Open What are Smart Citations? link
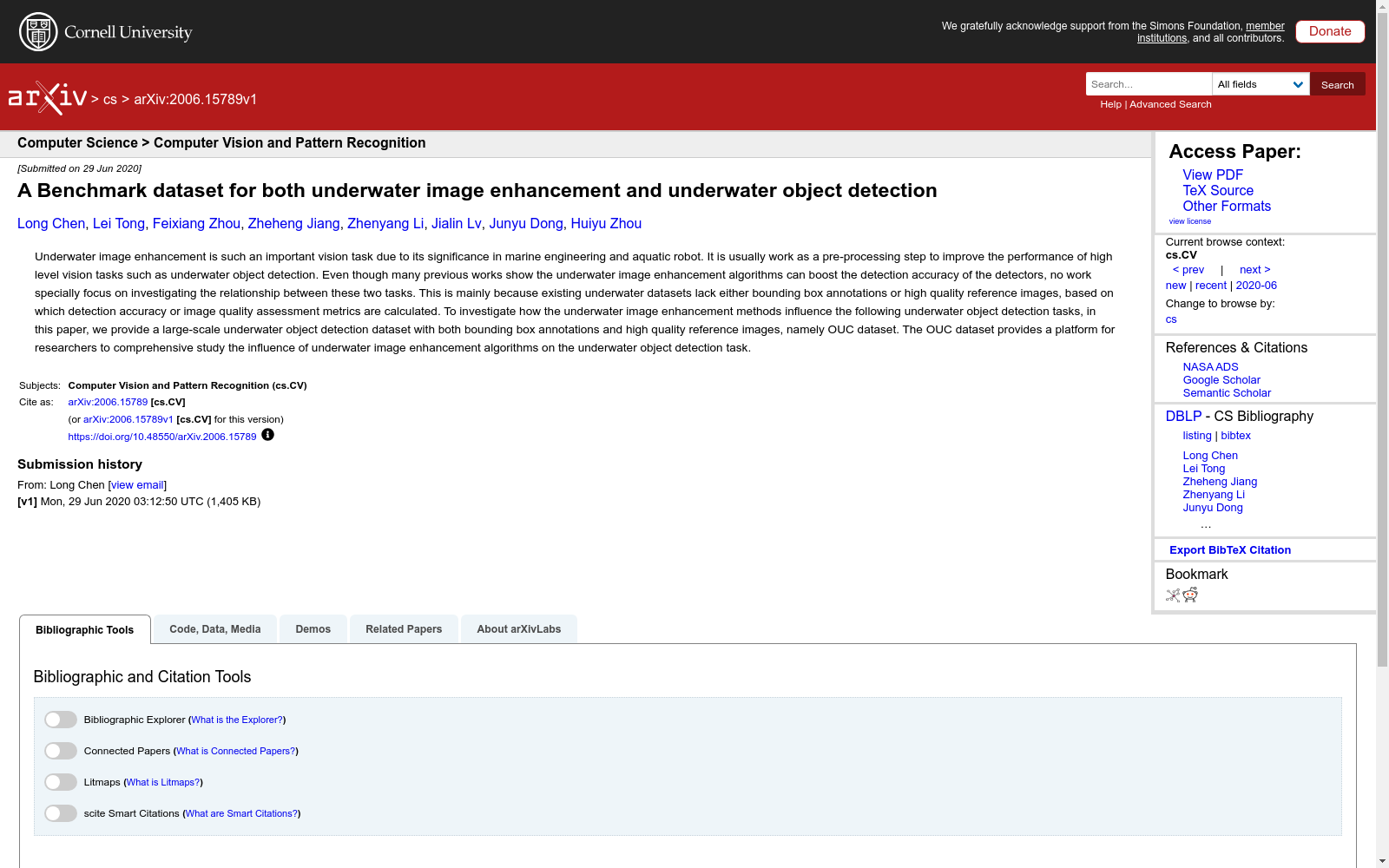This screenshot has width=1389, height=868. [x=241, y=813]
